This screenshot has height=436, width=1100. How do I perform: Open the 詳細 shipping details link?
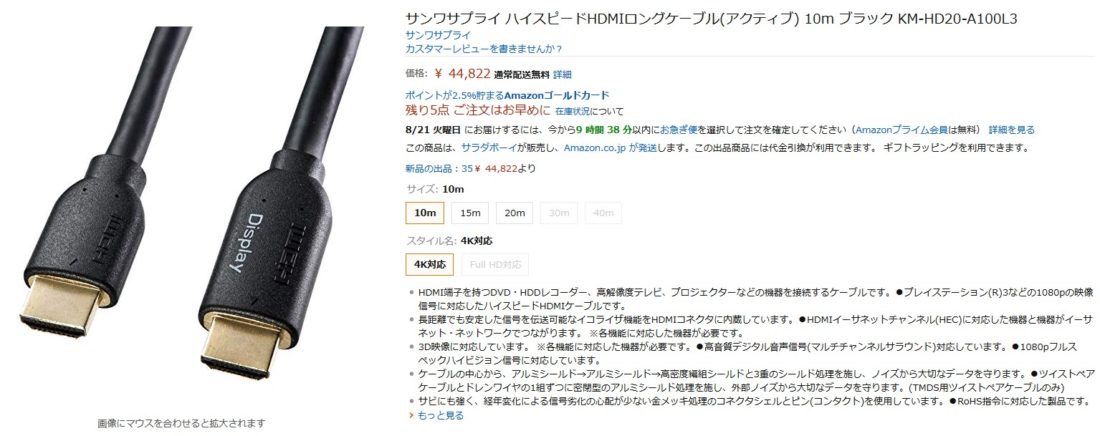pos(562,74)
